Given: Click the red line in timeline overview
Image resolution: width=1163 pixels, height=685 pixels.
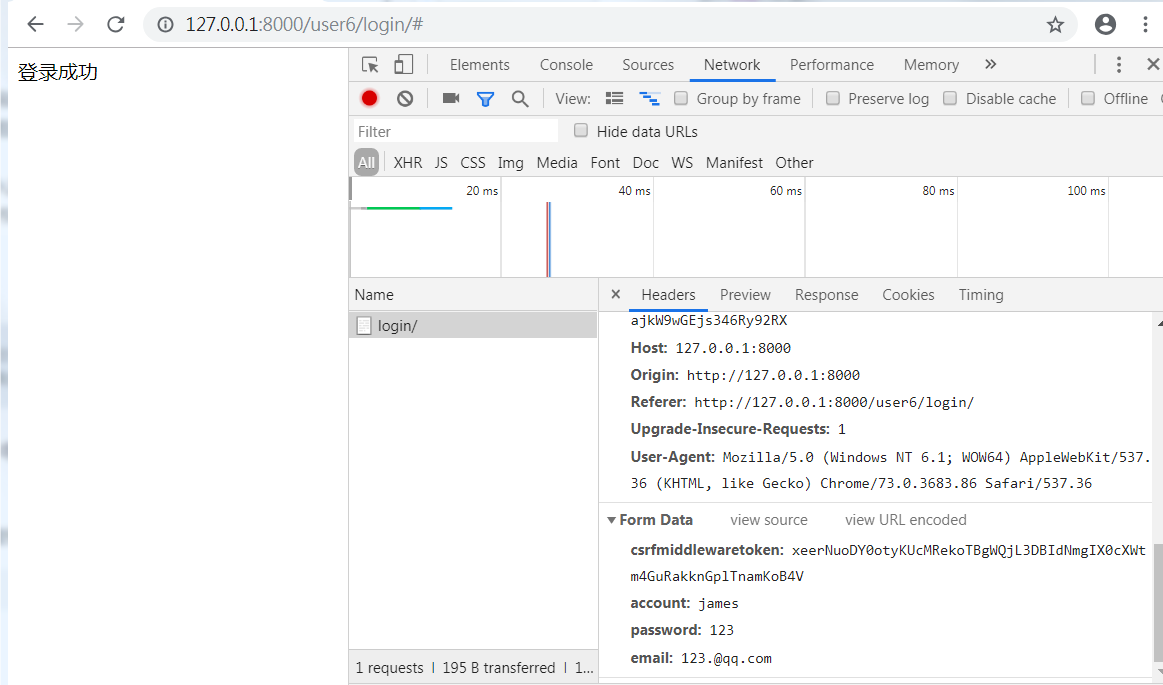Looking at the screenshot, I should 547,239.
